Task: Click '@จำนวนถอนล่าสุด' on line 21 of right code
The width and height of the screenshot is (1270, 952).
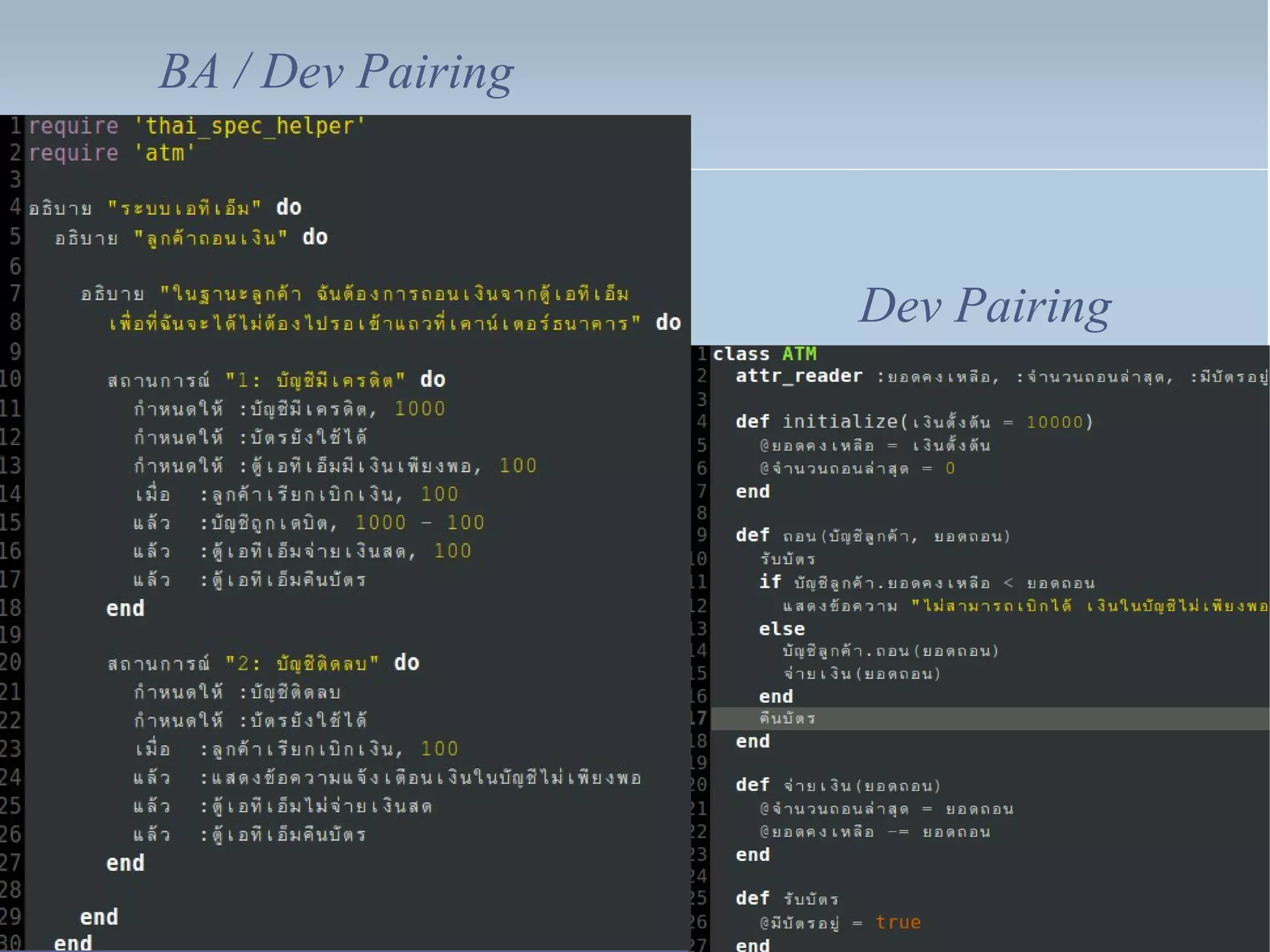Action: [x=834, y=809]
